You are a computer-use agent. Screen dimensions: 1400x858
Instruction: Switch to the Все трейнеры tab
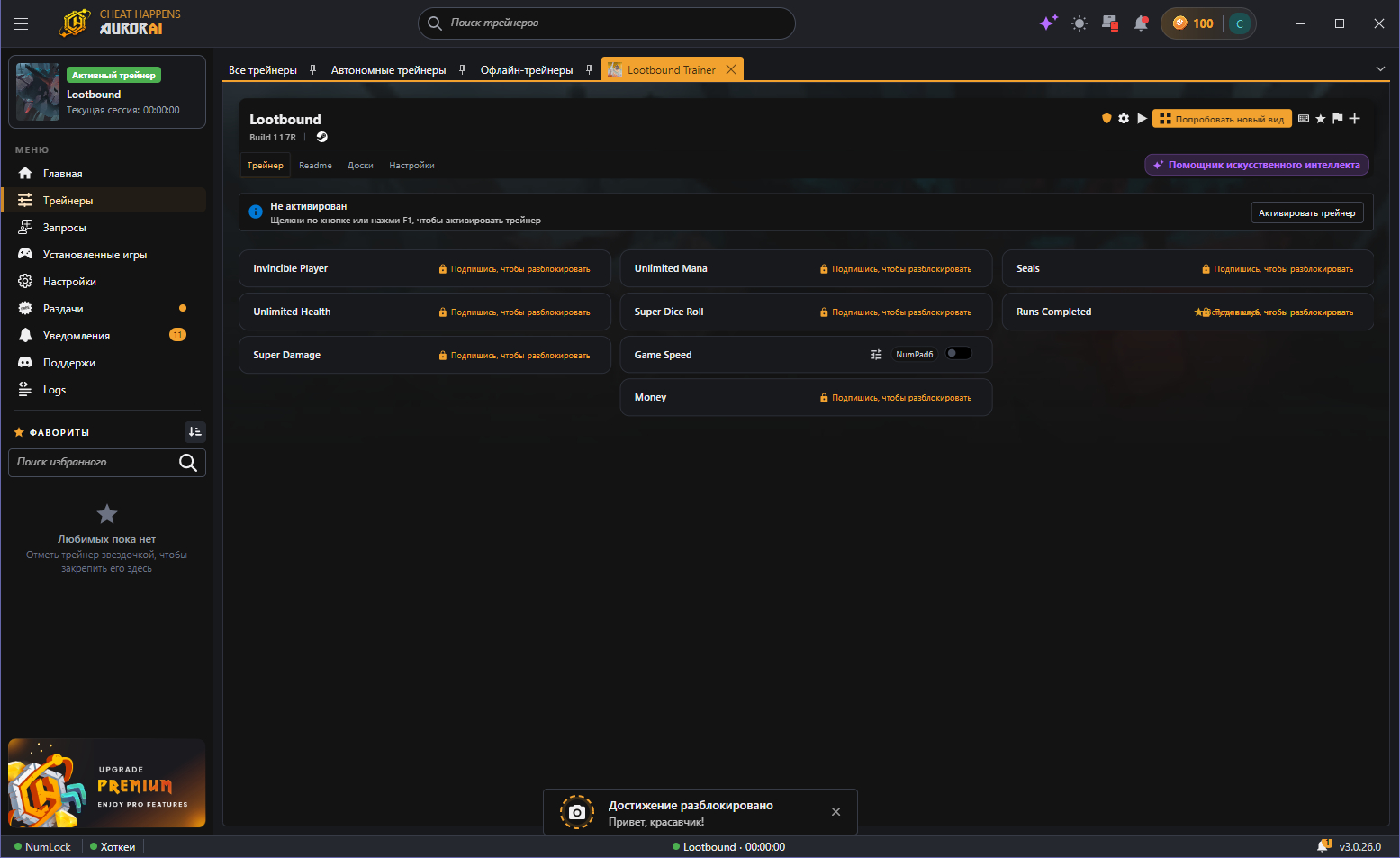(263, 70)
